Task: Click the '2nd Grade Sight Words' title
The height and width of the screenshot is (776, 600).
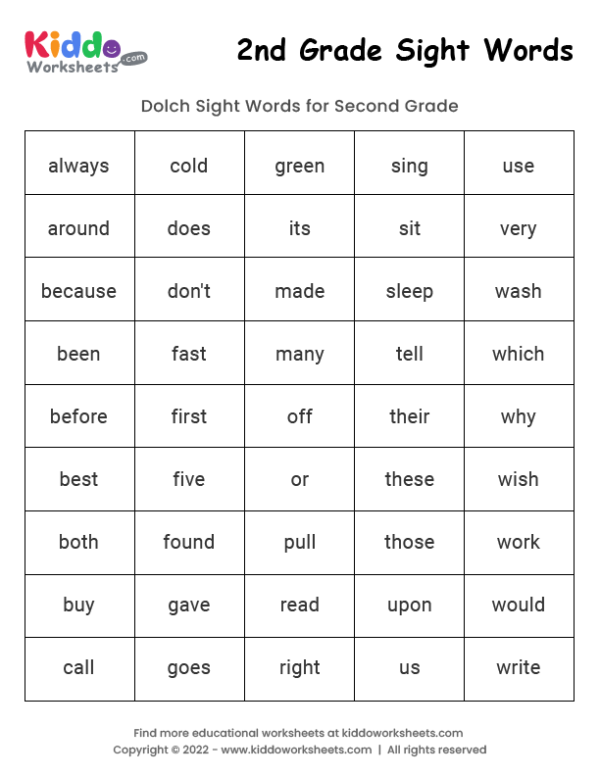Action: 405,50
